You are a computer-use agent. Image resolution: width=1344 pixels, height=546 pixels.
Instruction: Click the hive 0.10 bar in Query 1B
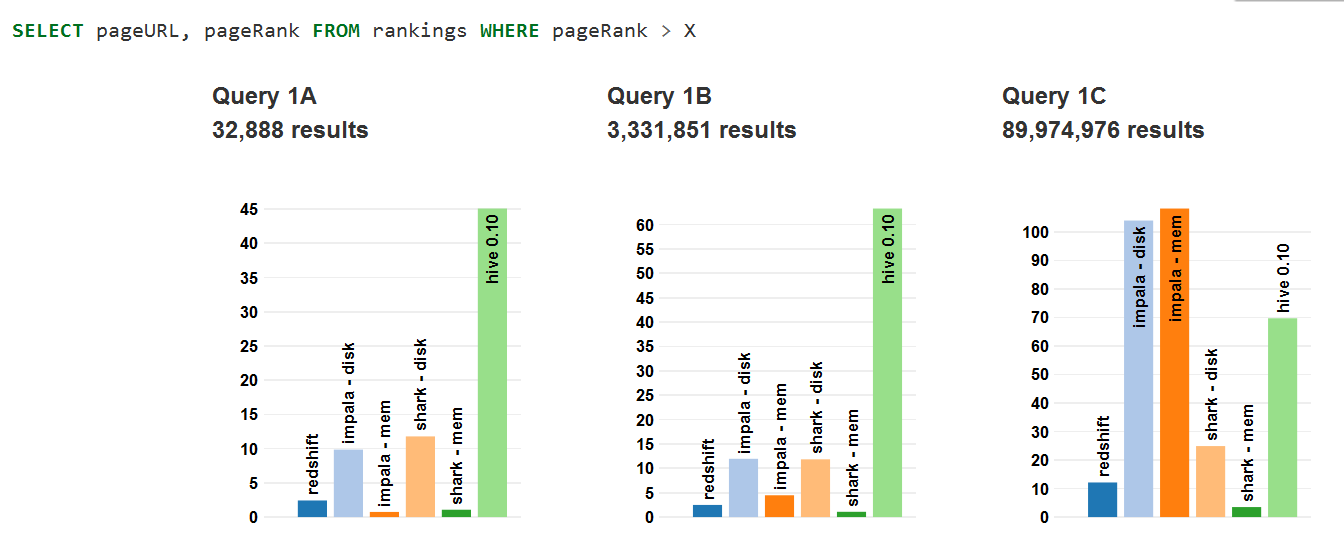pyautogui.click(x=887, y=363)
